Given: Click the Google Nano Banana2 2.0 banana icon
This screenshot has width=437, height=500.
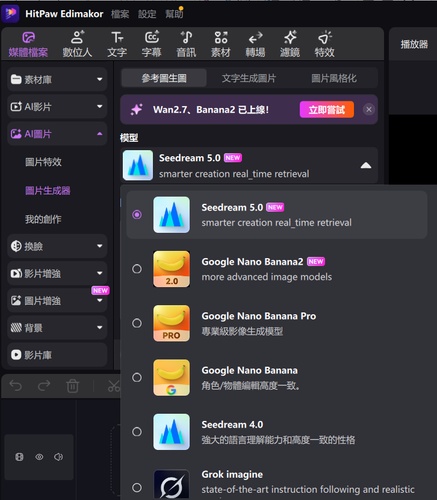Looking at the screenshot, I should click(171, 269).
